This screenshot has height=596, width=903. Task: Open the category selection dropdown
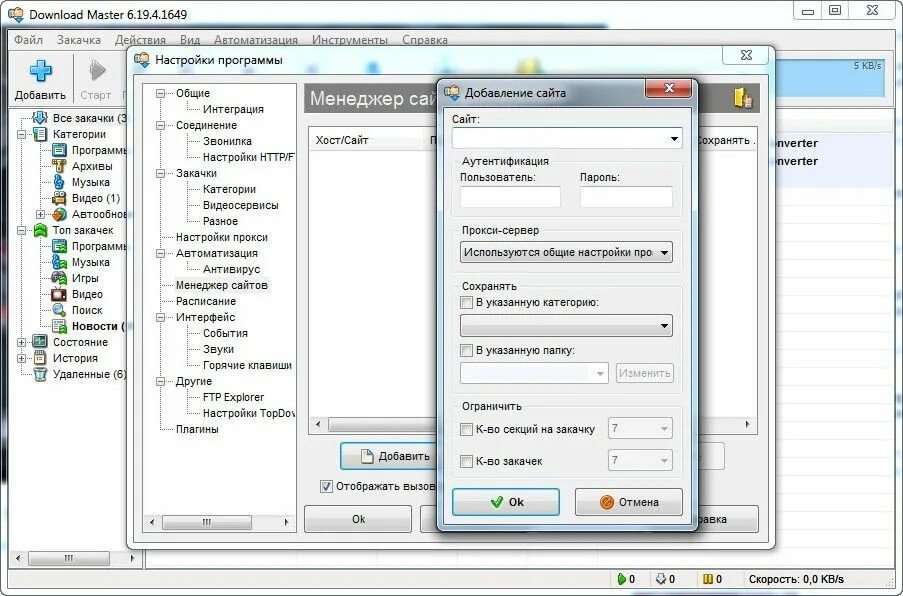pyautogui.click(x=664, y=326)
